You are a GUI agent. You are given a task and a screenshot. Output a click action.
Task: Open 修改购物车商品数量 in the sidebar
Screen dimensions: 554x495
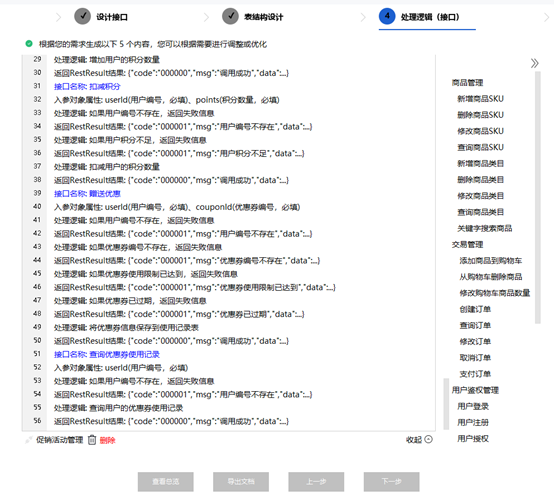(495, 293)
